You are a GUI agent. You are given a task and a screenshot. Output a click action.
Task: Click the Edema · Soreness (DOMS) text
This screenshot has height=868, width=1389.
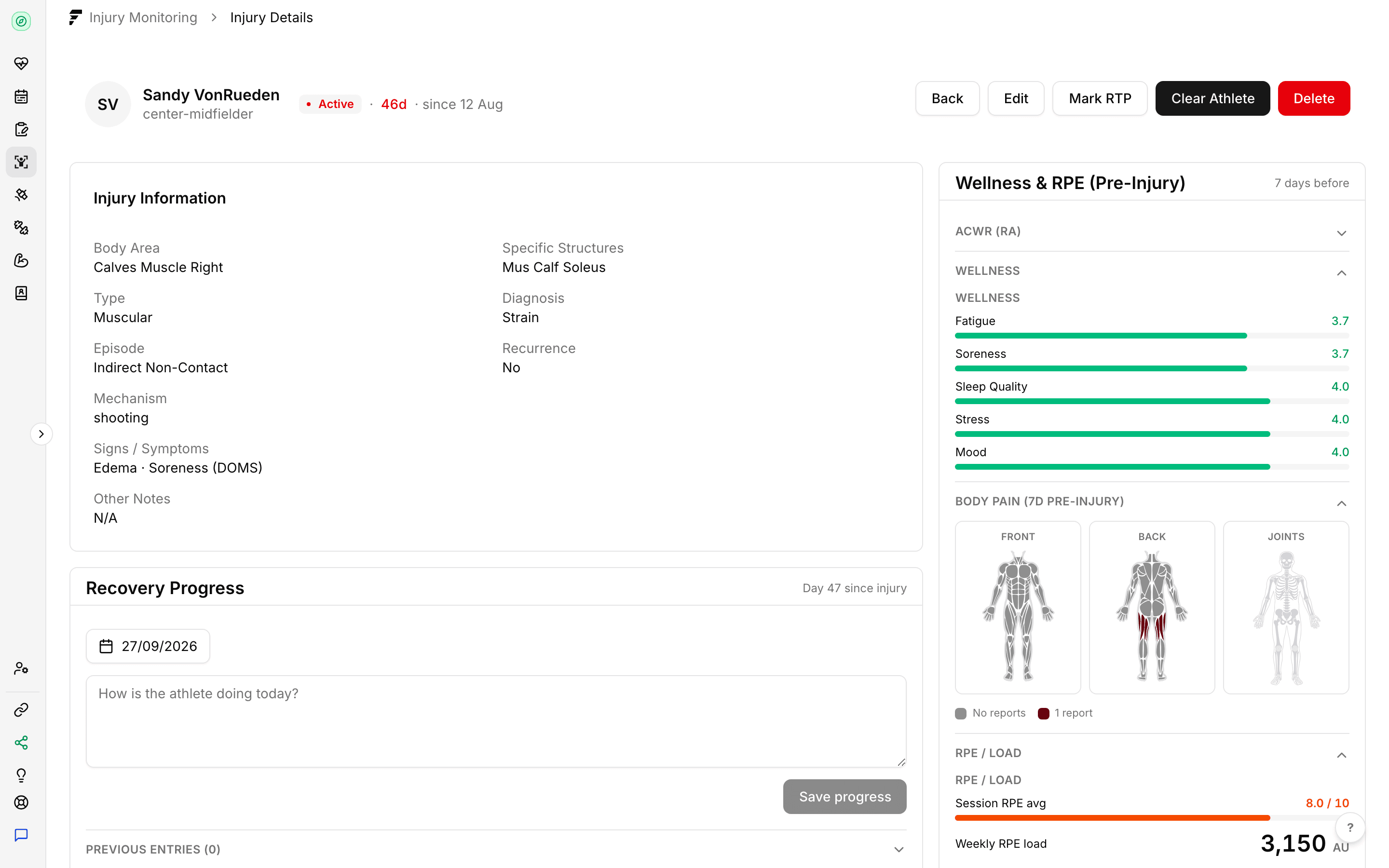[x=178, y=468]
